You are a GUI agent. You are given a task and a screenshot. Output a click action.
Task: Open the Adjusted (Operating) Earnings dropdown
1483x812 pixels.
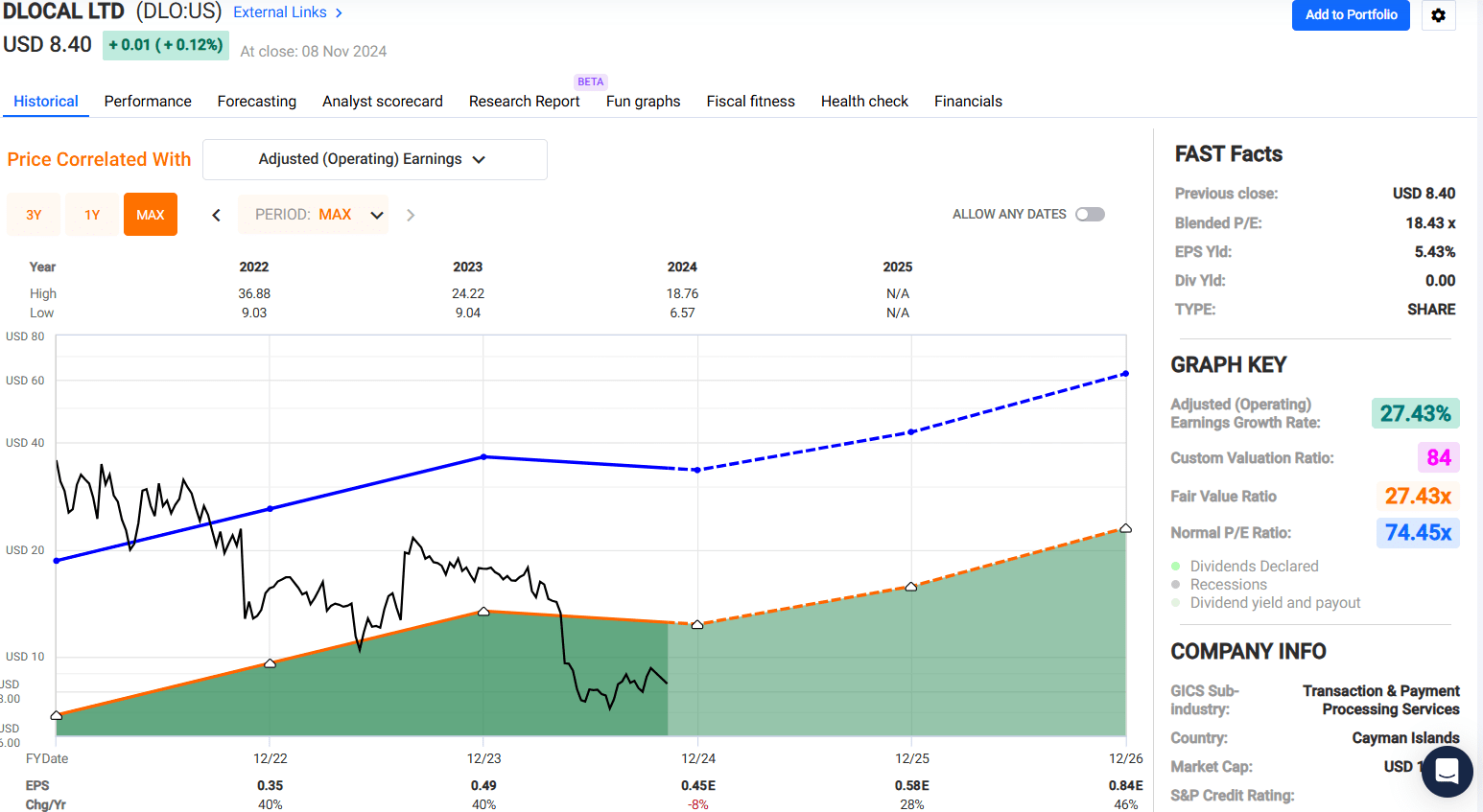[375, 159]
